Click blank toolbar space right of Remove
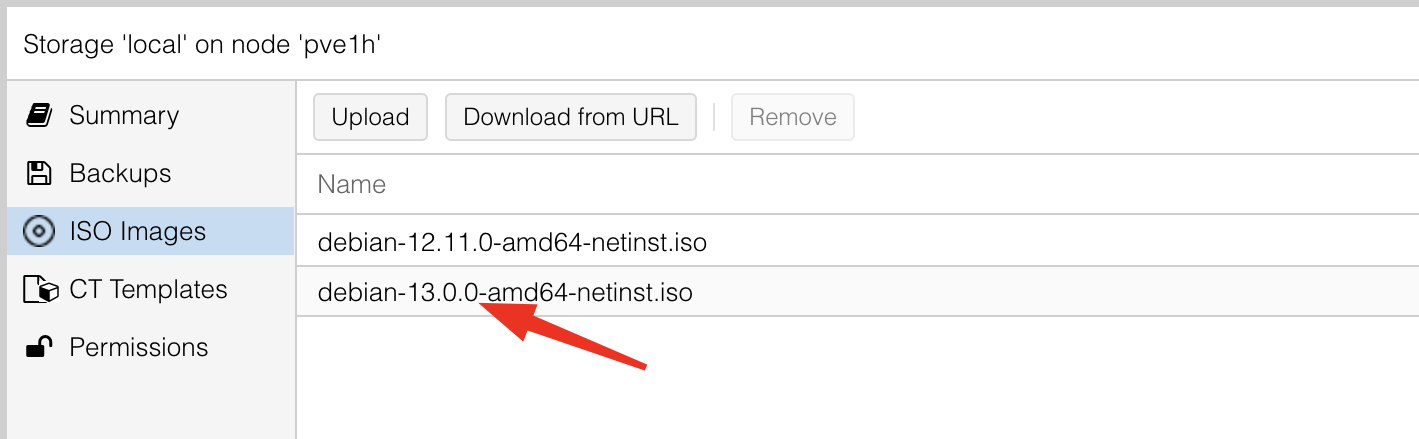1419x439 pixels. click(x=1100, y=117)
